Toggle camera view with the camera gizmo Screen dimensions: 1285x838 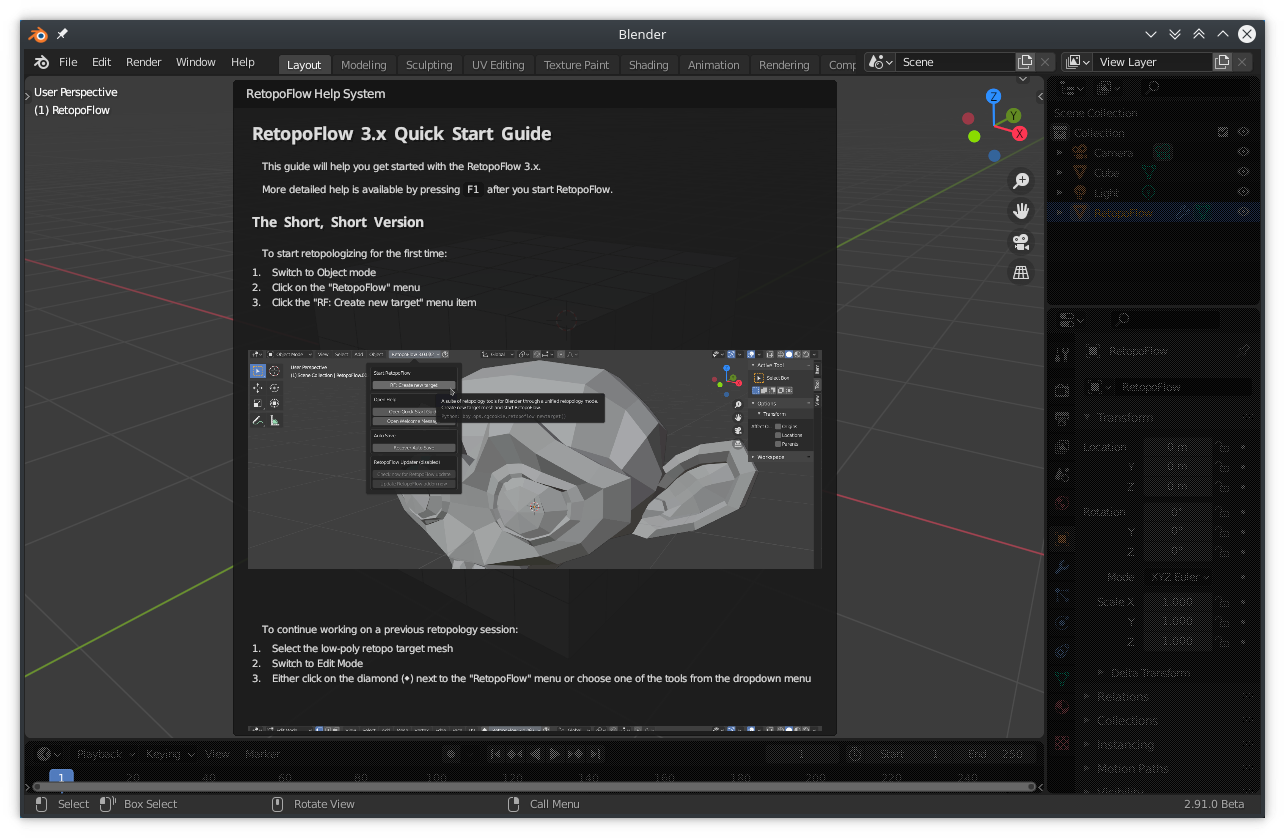[x=1021, y=242]
